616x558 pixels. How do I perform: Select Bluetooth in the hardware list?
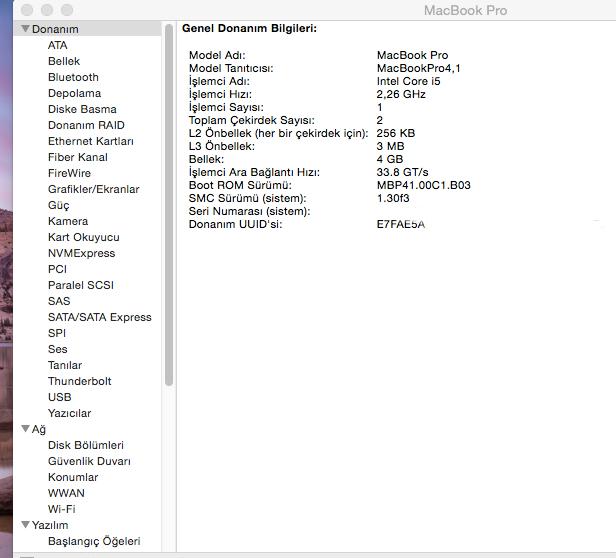pyautogui.click(x=73, y=77)
